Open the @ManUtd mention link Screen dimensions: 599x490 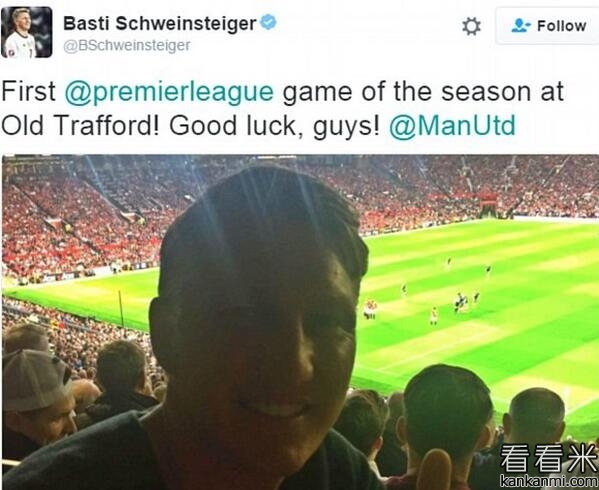coord(452,126)
